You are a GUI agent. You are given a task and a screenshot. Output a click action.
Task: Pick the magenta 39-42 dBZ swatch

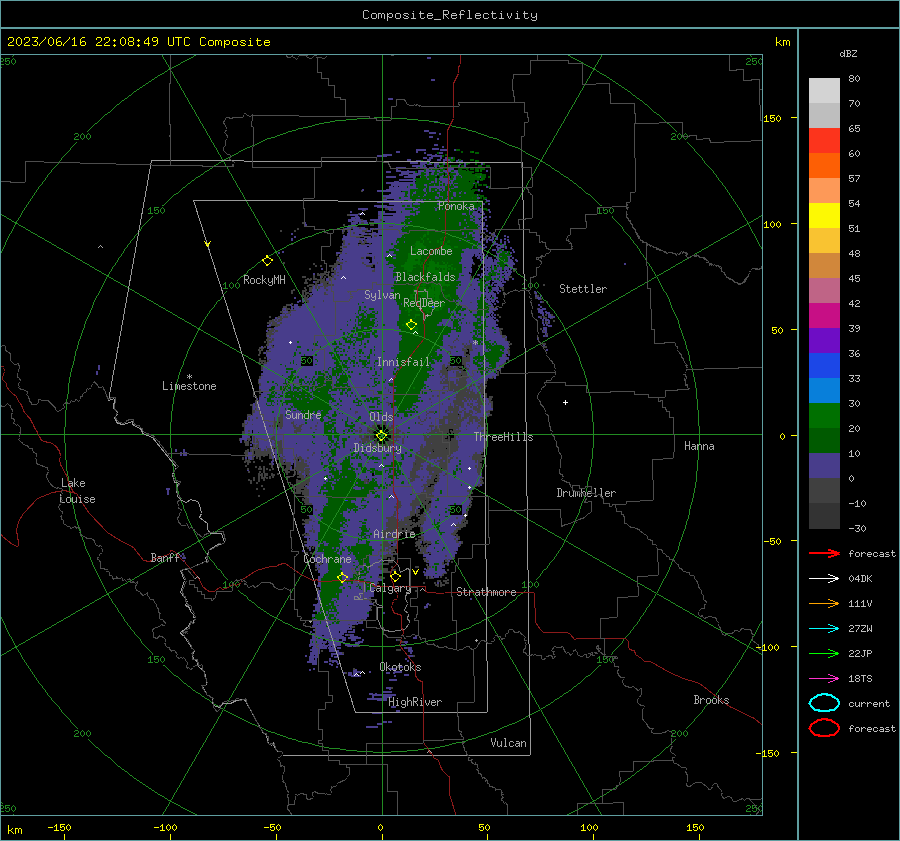(x=824, y=316)
